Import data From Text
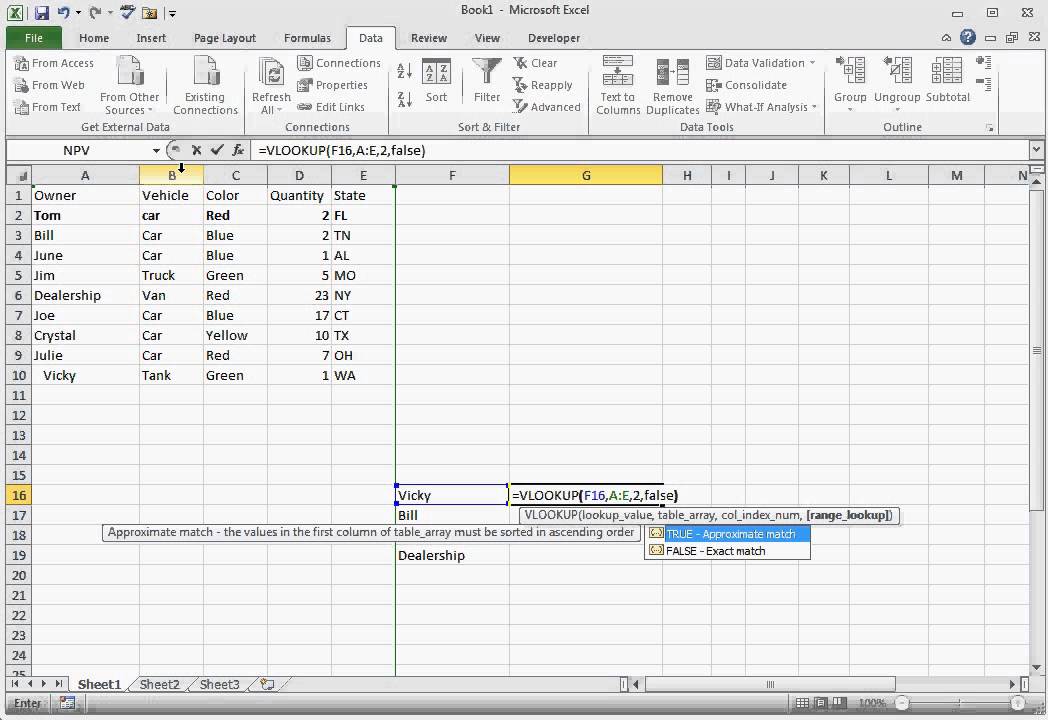Viewport: 1048px width, 720px height. coord(47,107)
